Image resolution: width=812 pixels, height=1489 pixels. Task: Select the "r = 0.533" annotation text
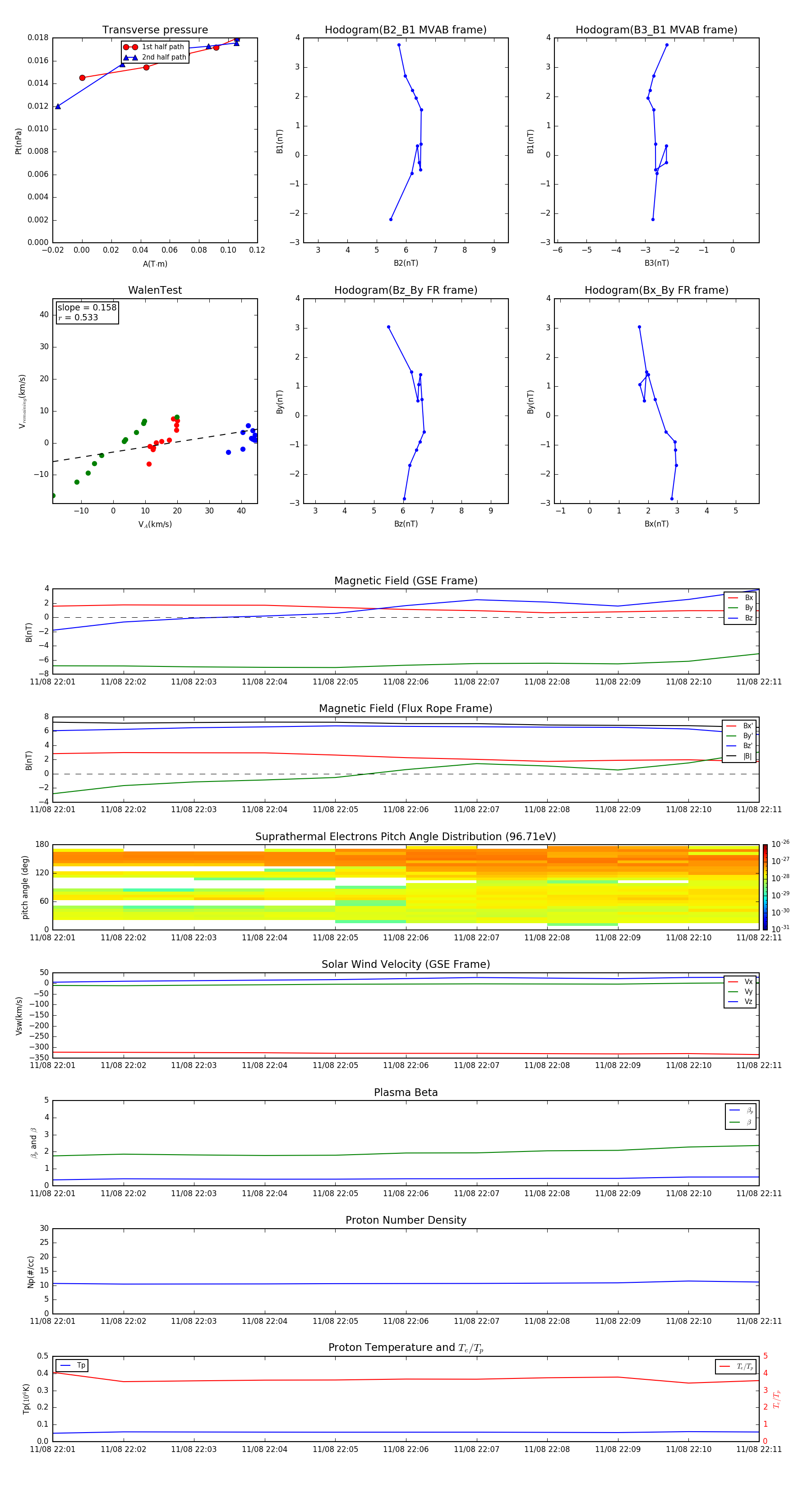(x=78, y=317)
